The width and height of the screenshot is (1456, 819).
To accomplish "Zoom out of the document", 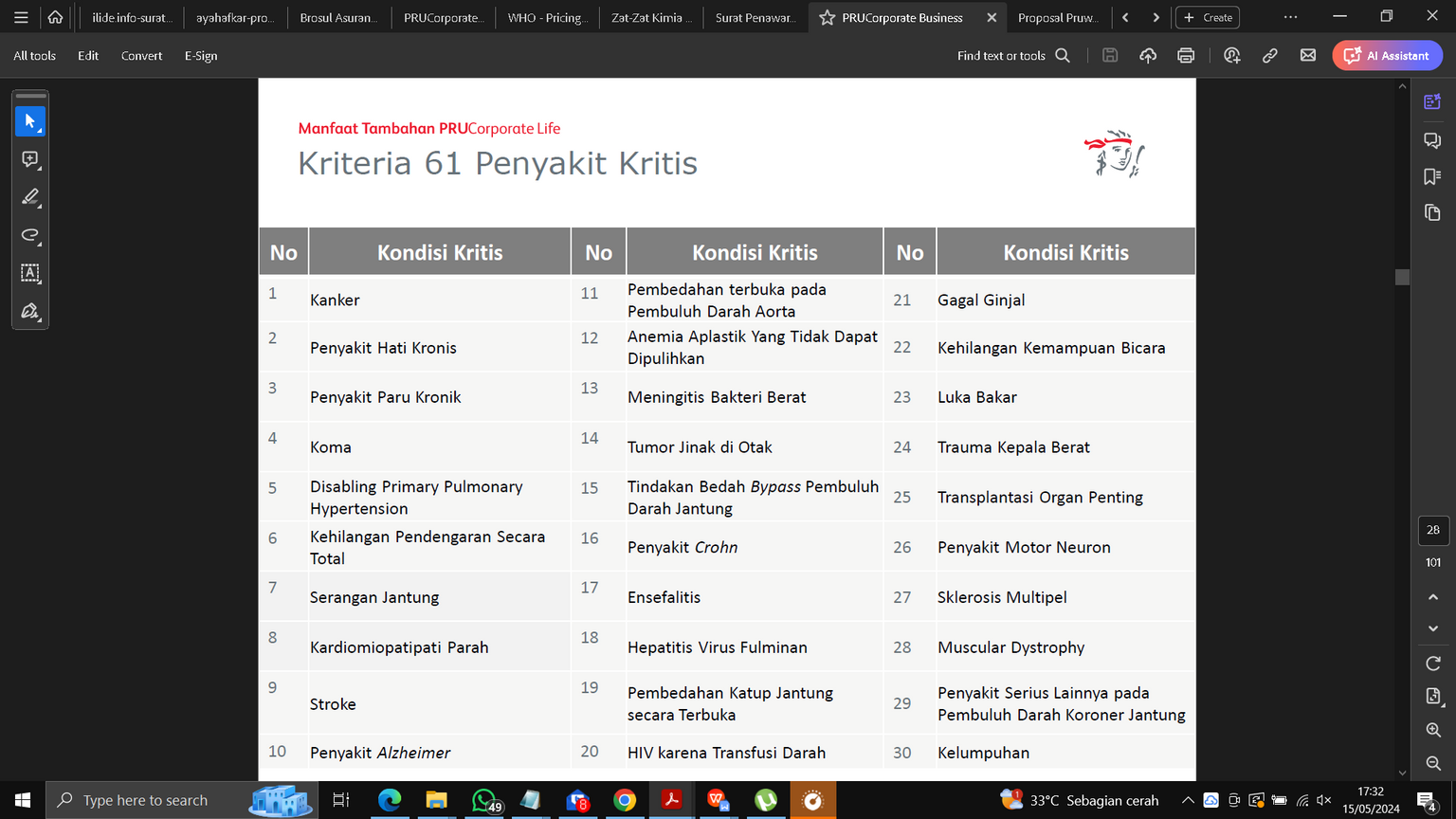I will (1433, 763).
